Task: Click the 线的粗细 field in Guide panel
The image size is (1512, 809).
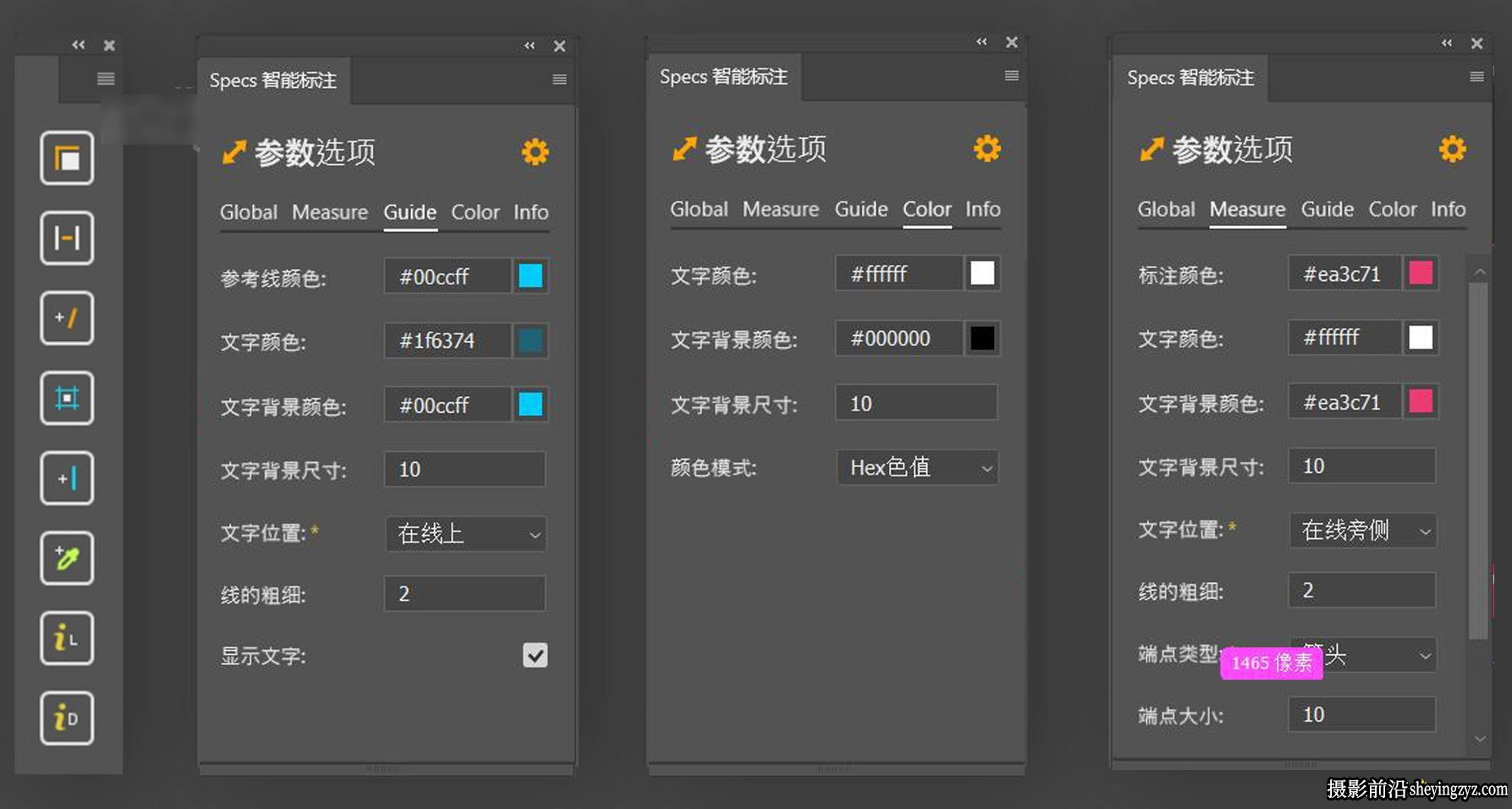Action: pos(465,593)
